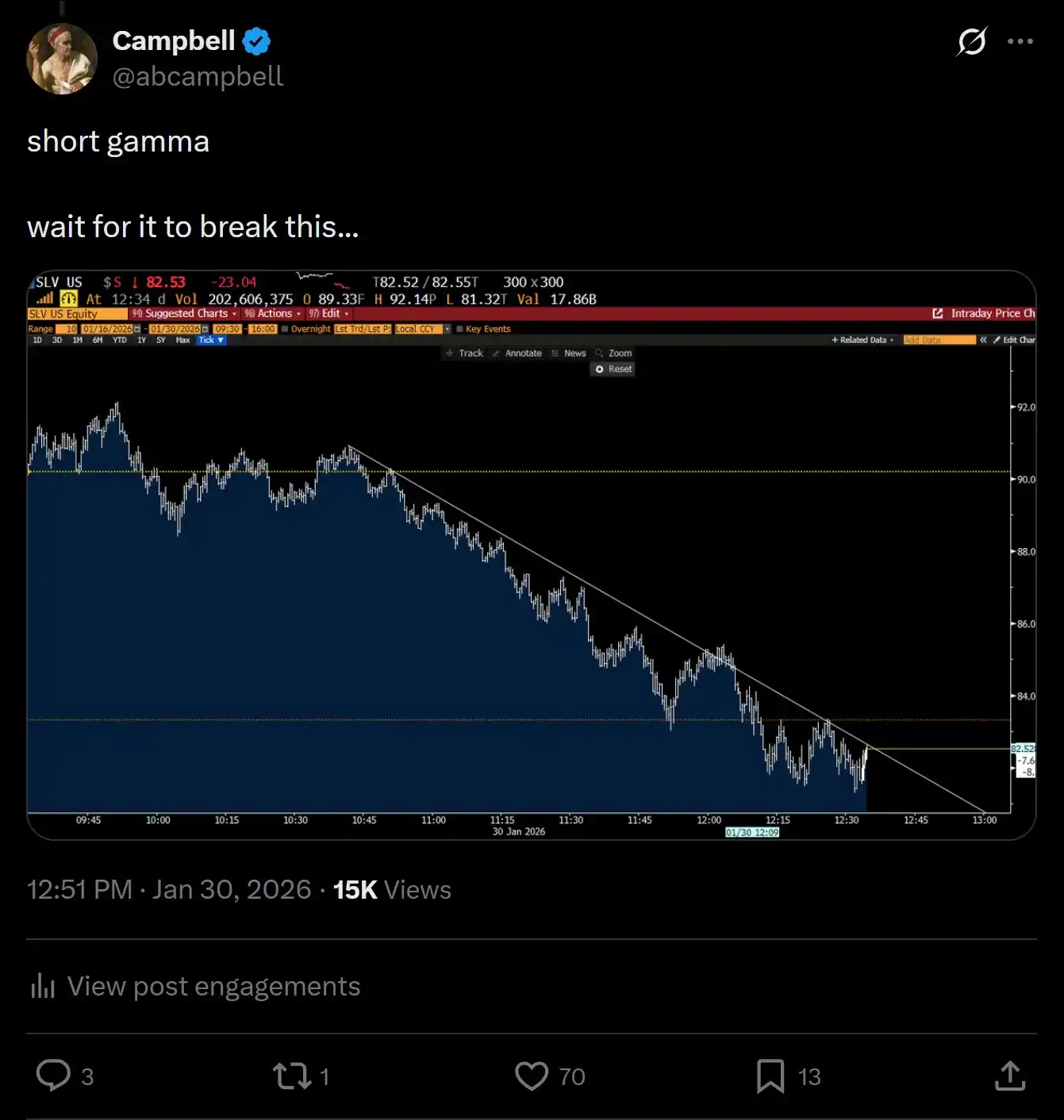
Task: Open View post engagements
Action: click(x=213, y=986)
